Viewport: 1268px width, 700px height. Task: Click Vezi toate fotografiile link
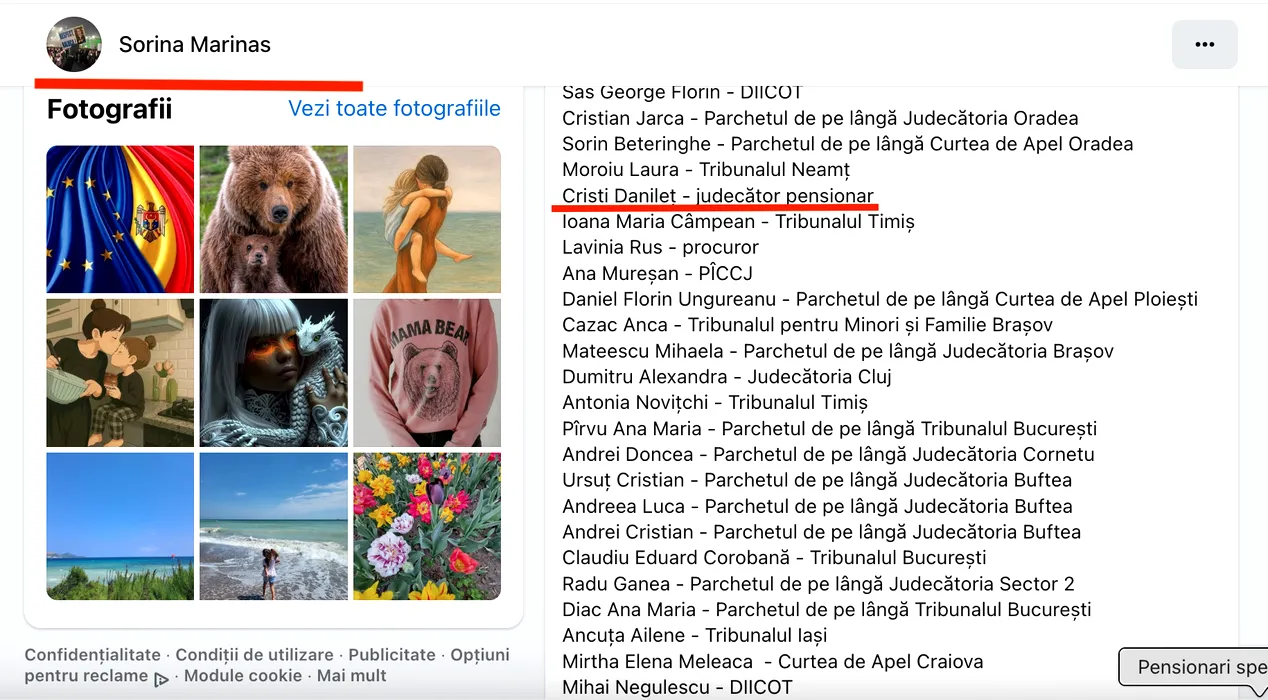[x=394, y=108]
